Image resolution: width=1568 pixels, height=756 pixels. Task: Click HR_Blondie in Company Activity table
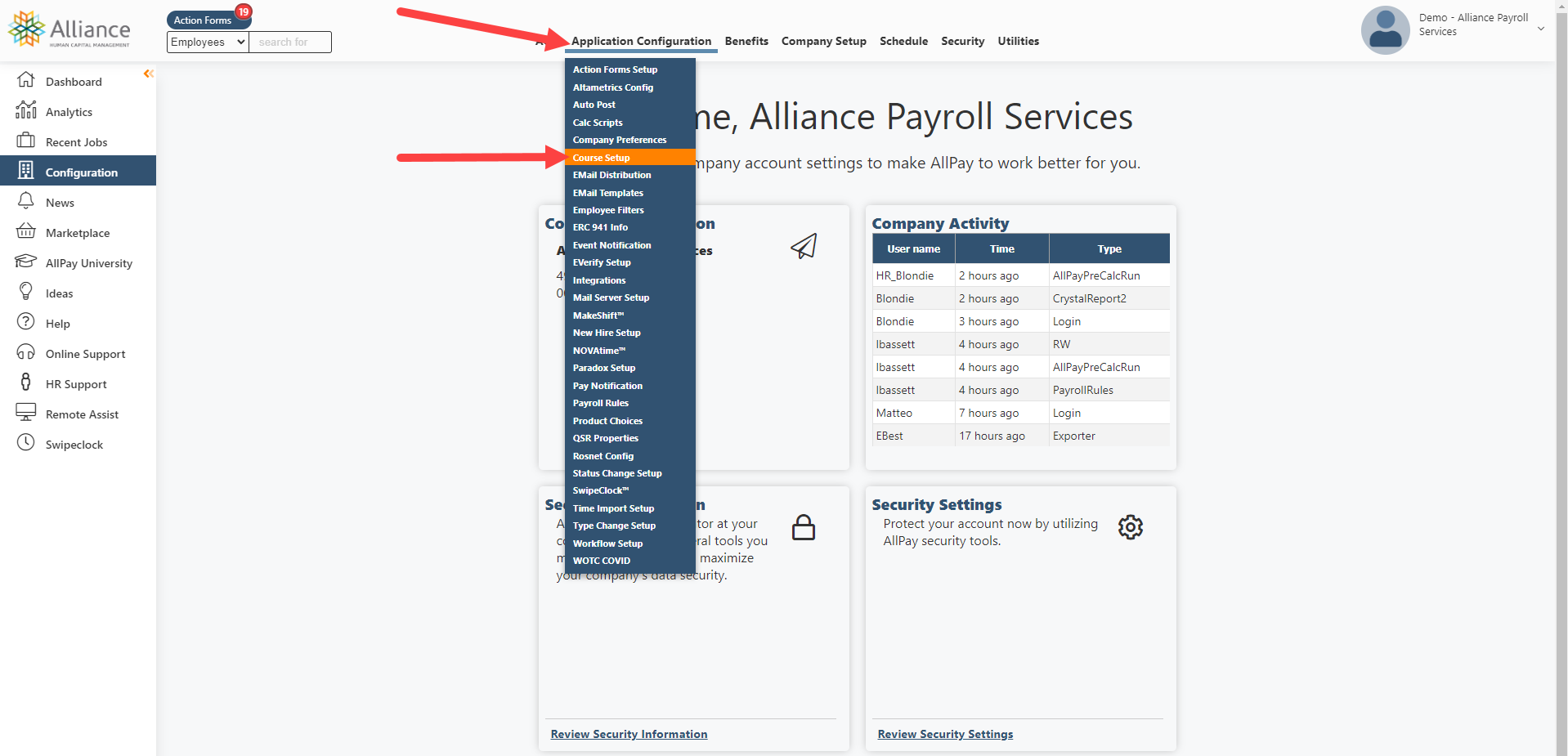[904, 275]
